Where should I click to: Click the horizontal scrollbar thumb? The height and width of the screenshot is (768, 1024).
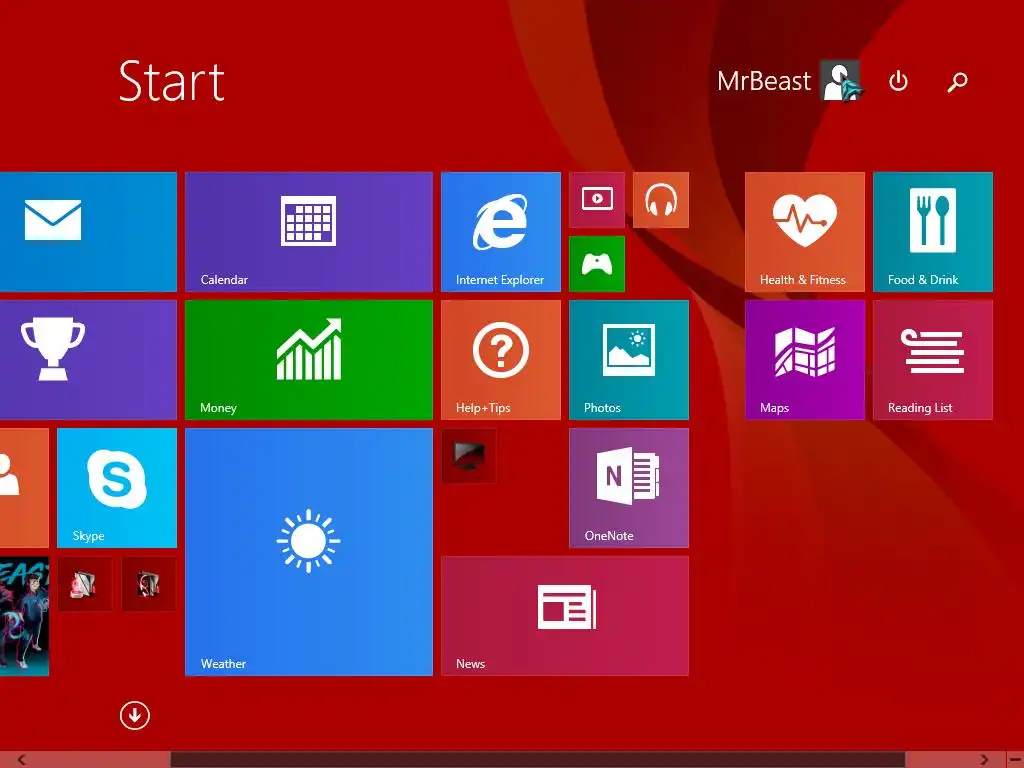tap(537, 760)
